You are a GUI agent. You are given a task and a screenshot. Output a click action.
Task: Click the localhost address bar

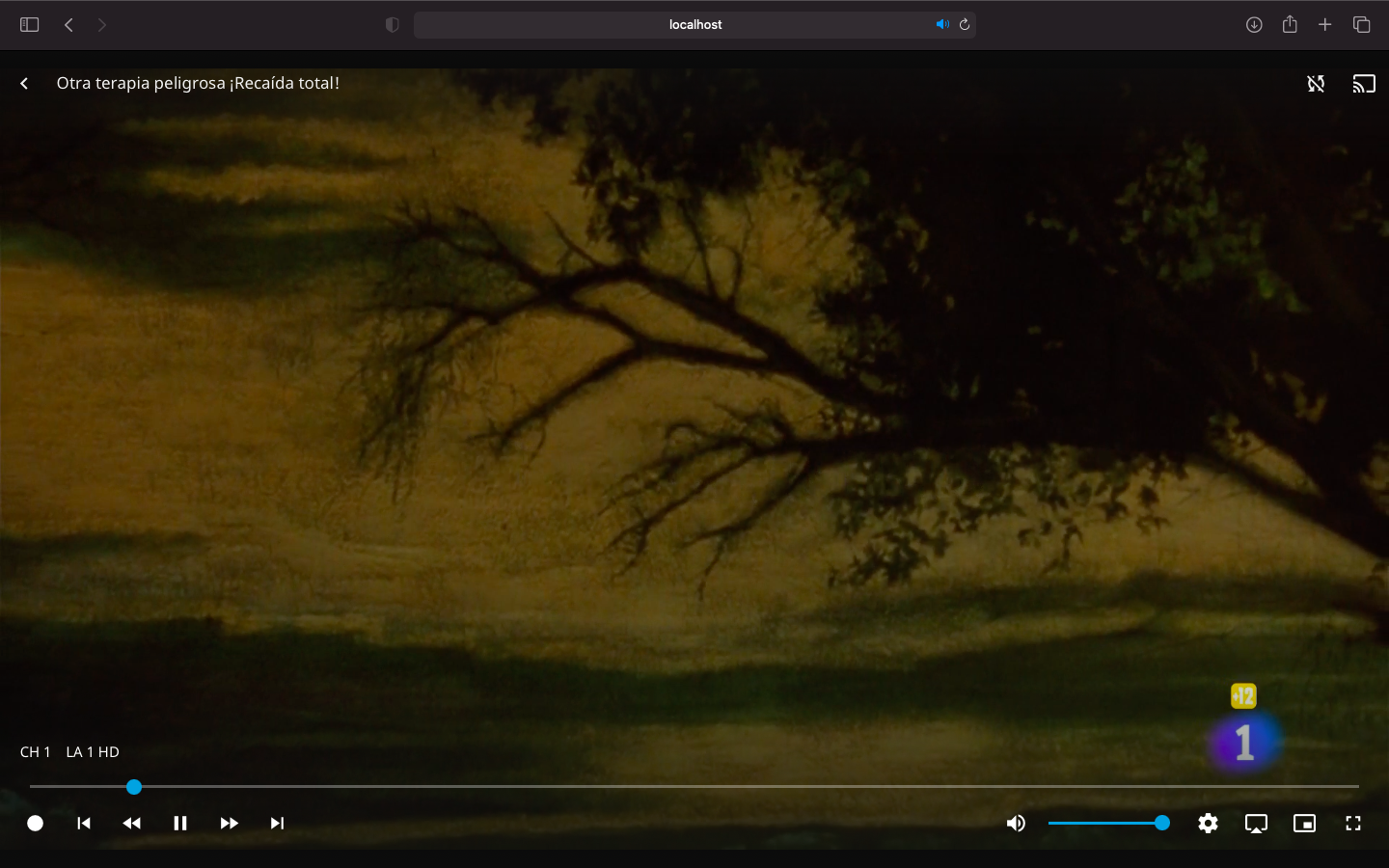694,24
